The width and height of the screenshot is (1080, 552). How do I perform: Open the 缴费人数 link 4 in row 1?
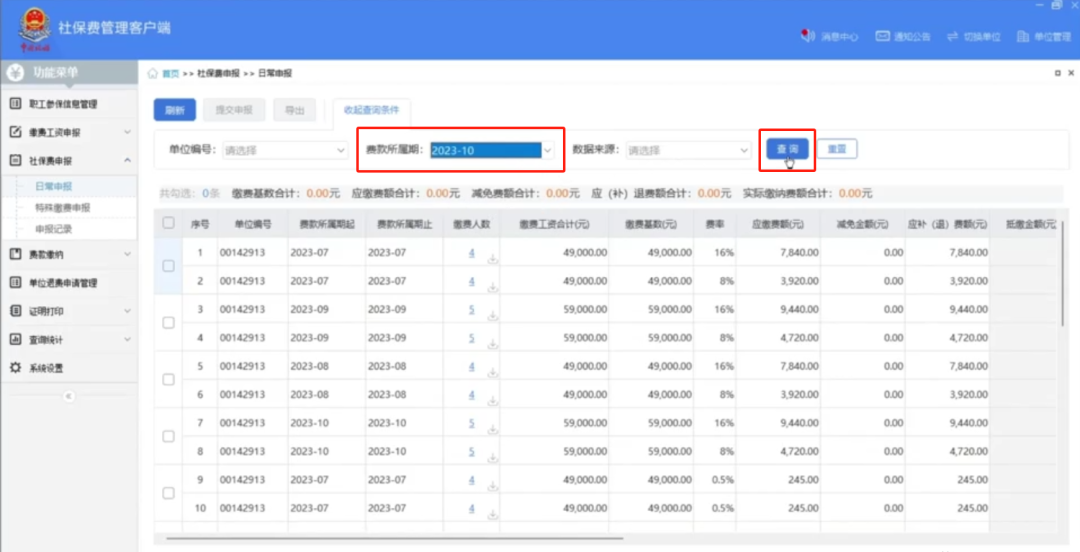point(472,253)
